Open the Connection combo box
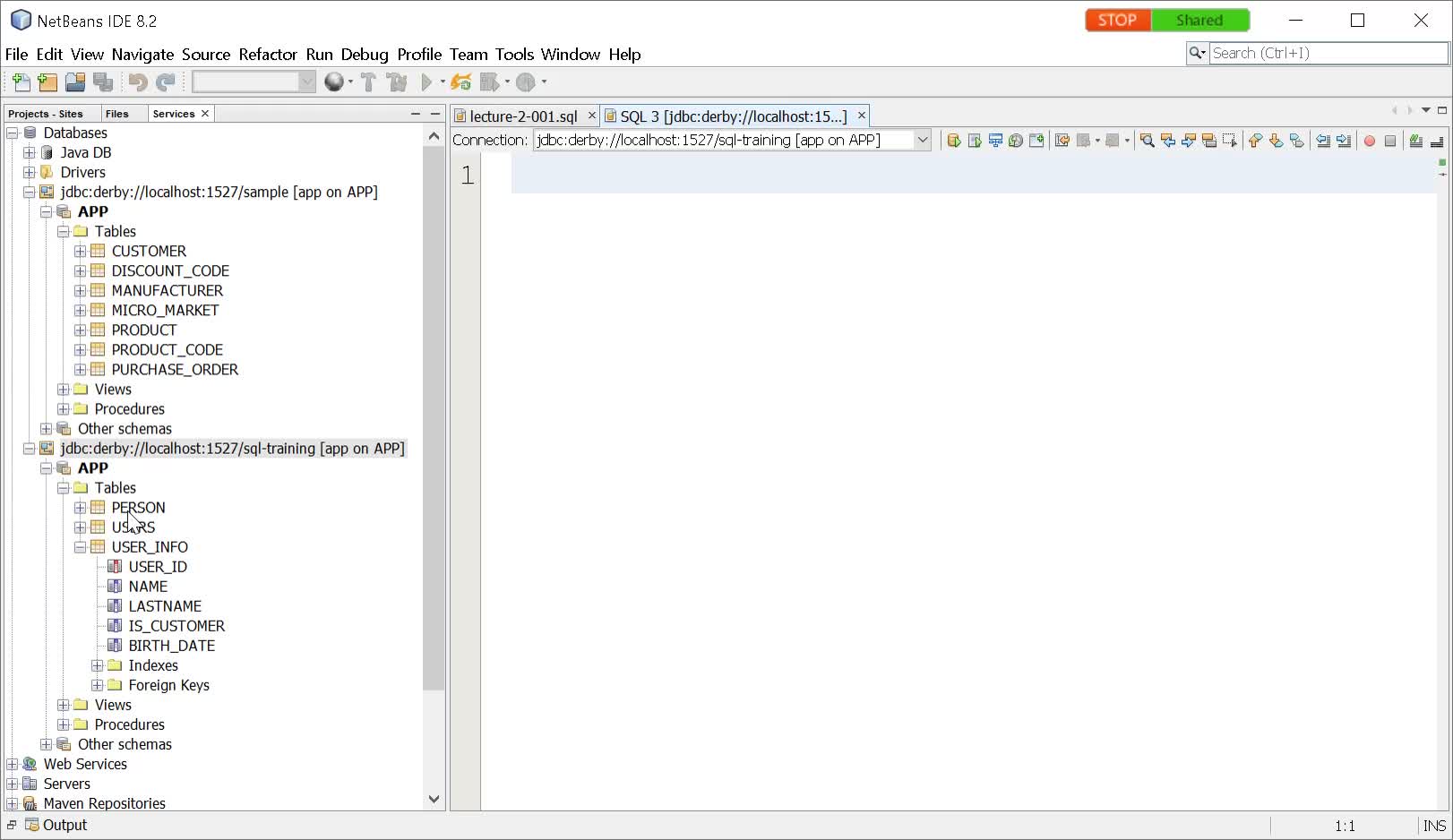The height and width of the screenshot is (840, 1453). [x=733, y=140]
